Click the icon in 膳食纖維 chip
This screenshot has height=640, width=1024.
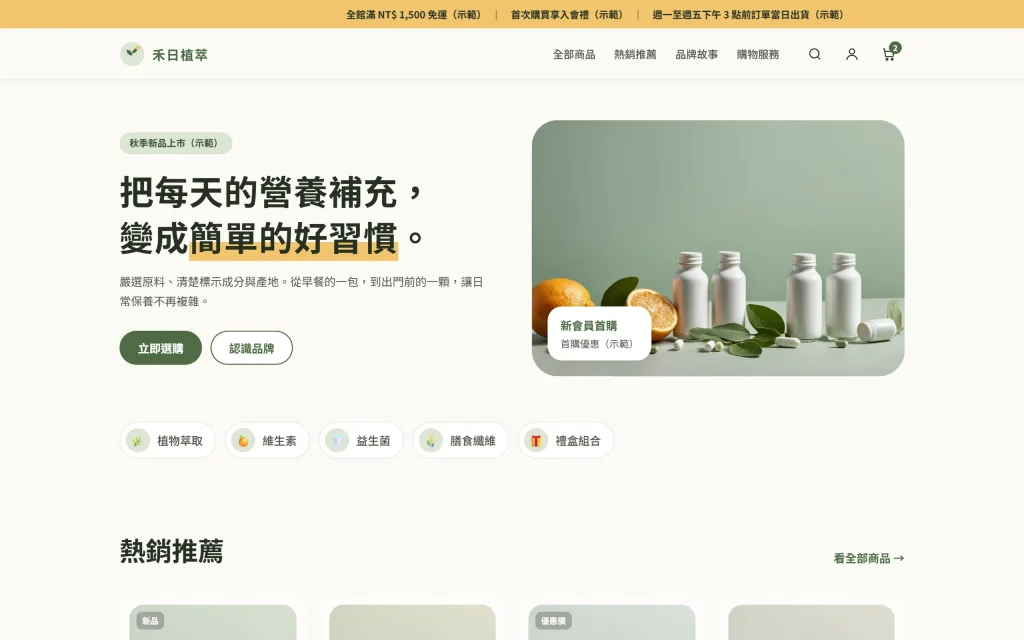[x=431, y=441]
